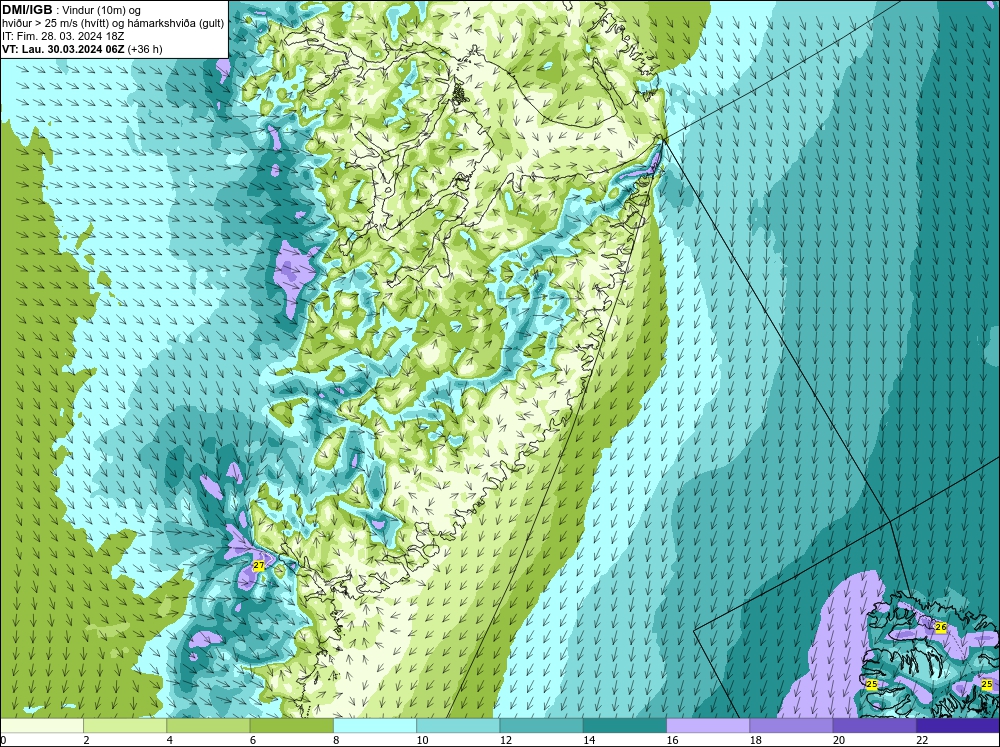This screenshot has width=1000, height=747.
Task: Click the legend number 8
Action: tap(336, 740)
